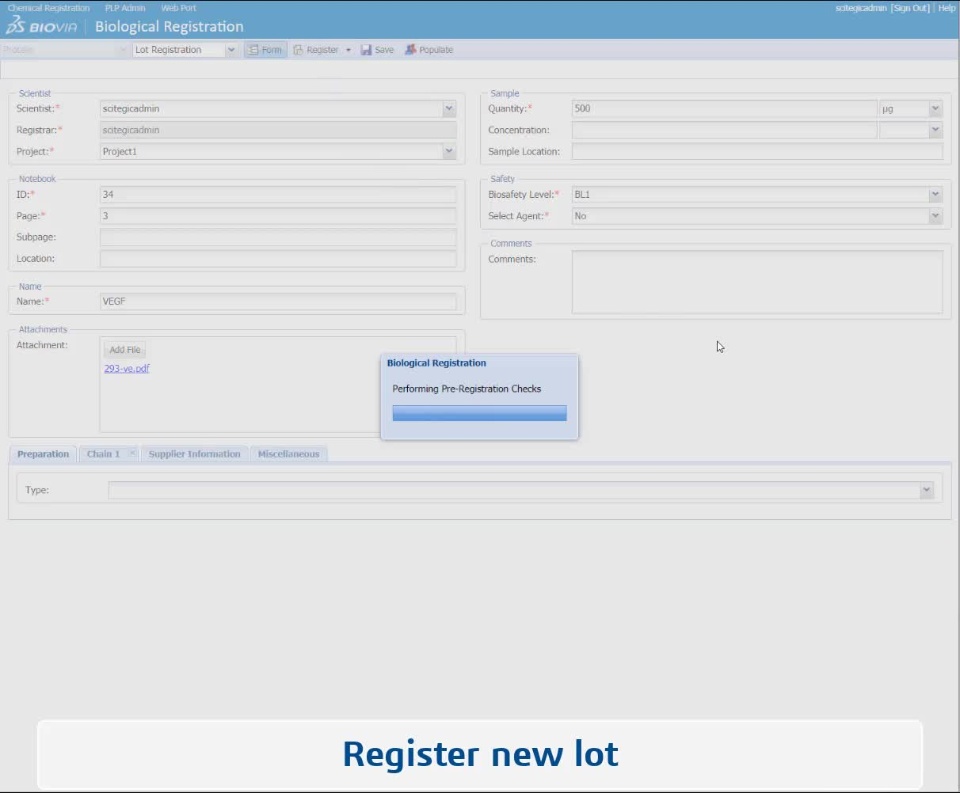Switch to the Supplier Information tab
This screenshot has height=793, width=960.
[x=194, y=454]
